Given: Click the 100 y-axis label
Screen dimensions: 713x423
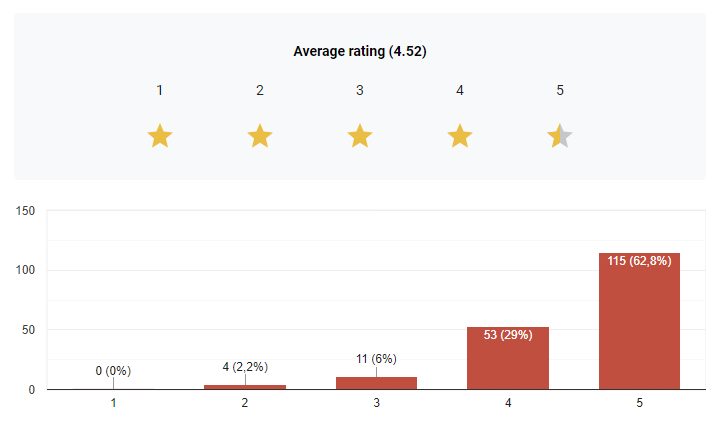Looking at the screenshot, I should pyautogui.click(x=26, y=270).
